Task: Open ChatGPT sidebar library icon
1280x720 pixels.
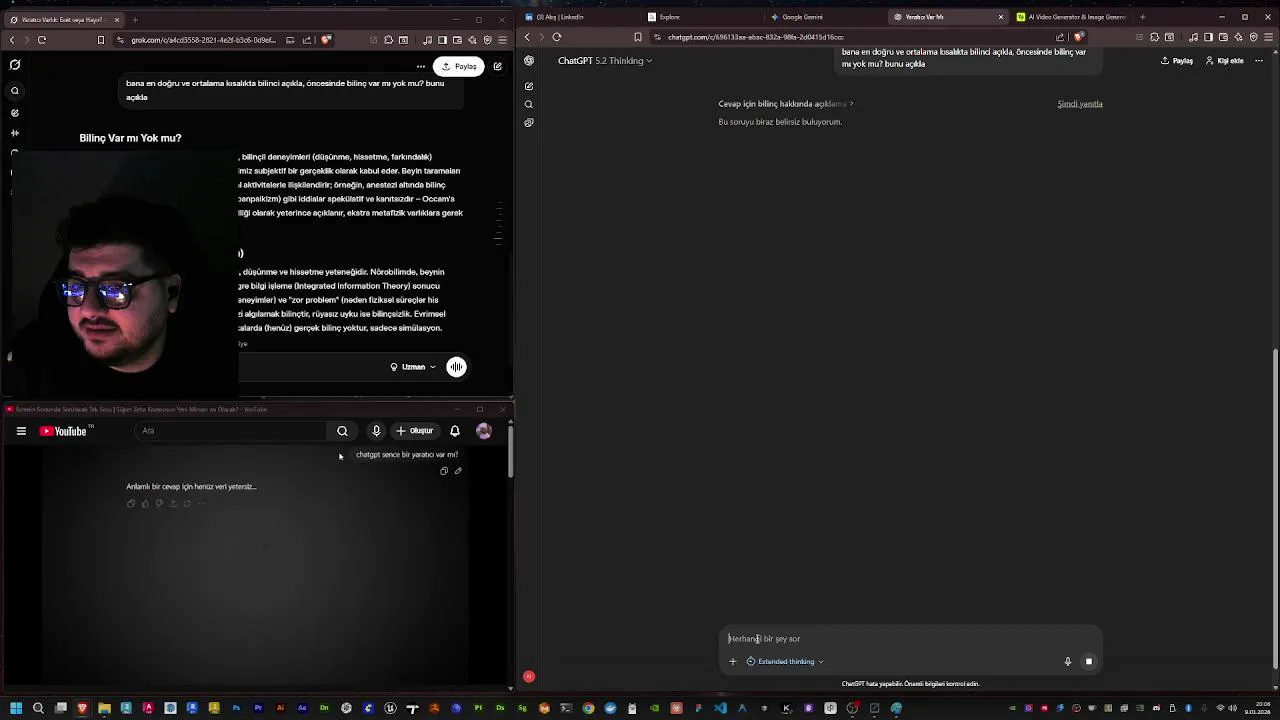Action: (x=529, y=123)
